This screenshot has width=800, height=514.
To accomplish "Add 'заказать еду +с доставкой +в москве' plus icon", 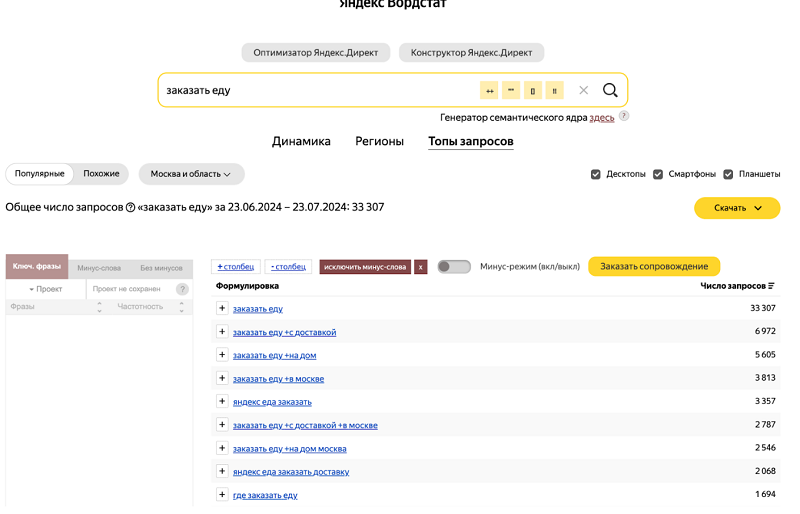I will pyautogui.click(x=222, y=425).
